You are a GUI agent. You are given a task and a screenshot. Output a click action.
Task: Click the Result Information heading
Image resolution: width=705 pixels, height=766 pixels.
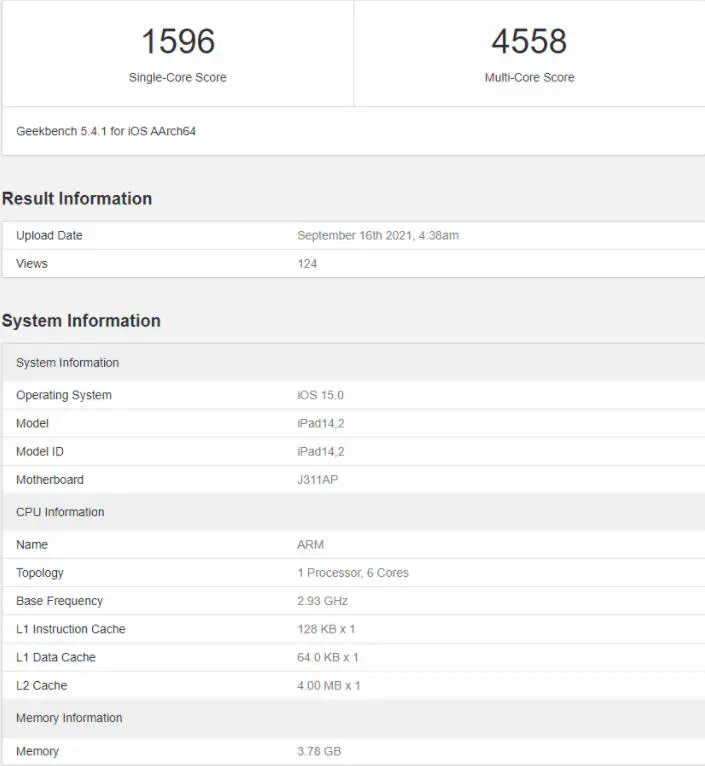[77, 198]
